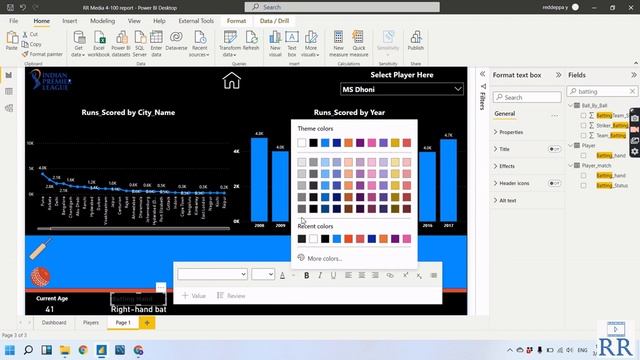Switch to the Modeling ribbon tab
The image size is (640, 360).
click(x=102, y=21)
